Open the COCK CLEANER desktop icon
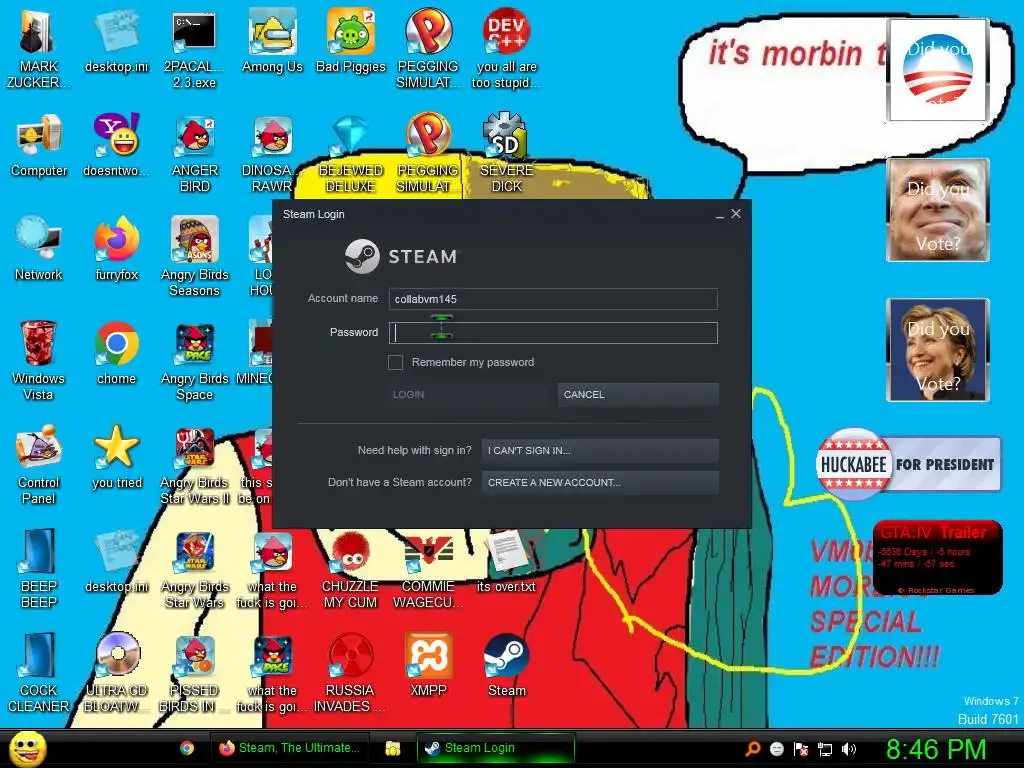 point(39,672)
